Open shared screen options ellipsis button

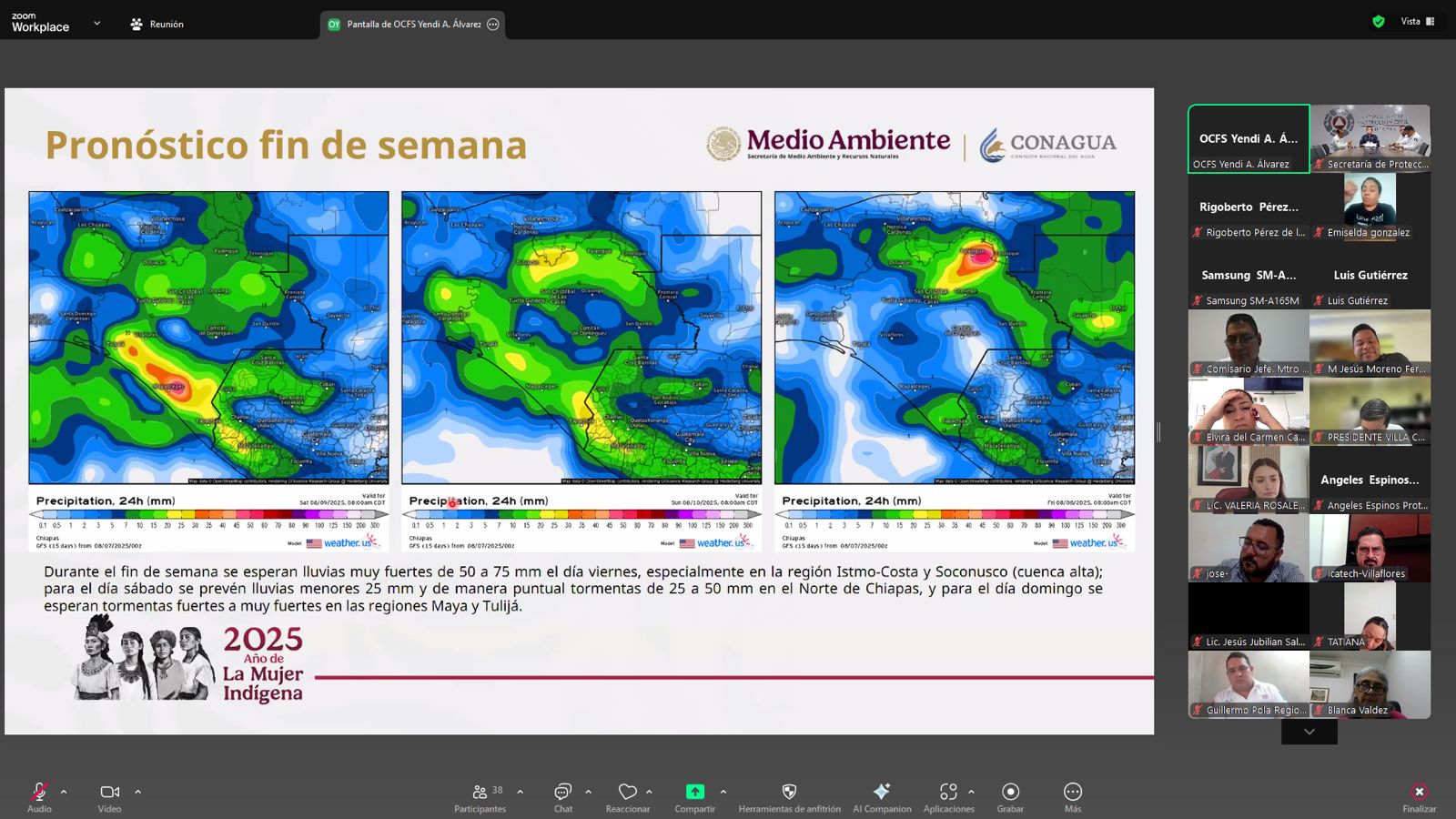pyautogui.click(x=493, y=25)
